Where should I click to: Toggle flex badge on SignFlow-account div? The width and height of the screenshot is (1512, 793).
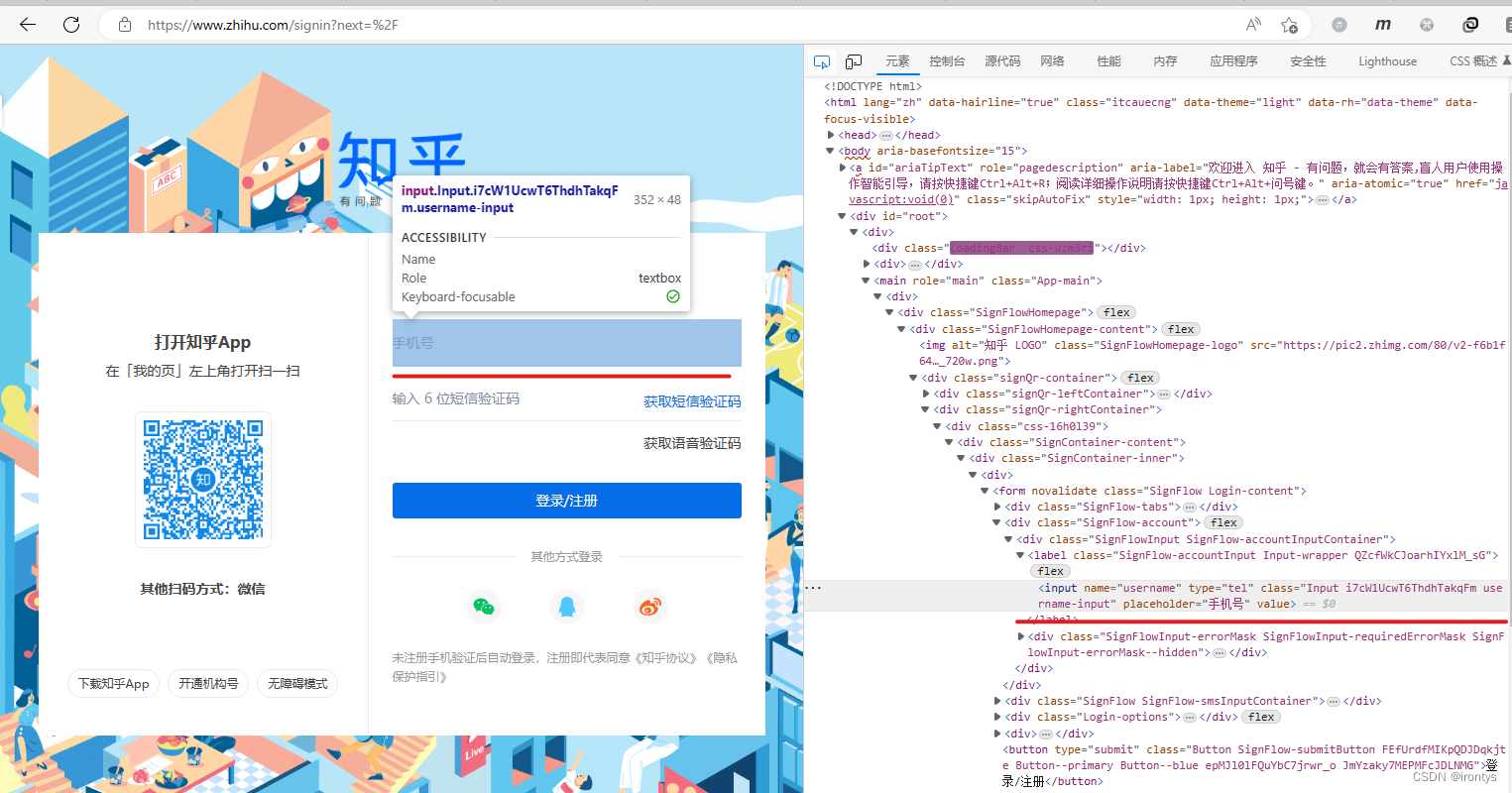(1223, 522)
